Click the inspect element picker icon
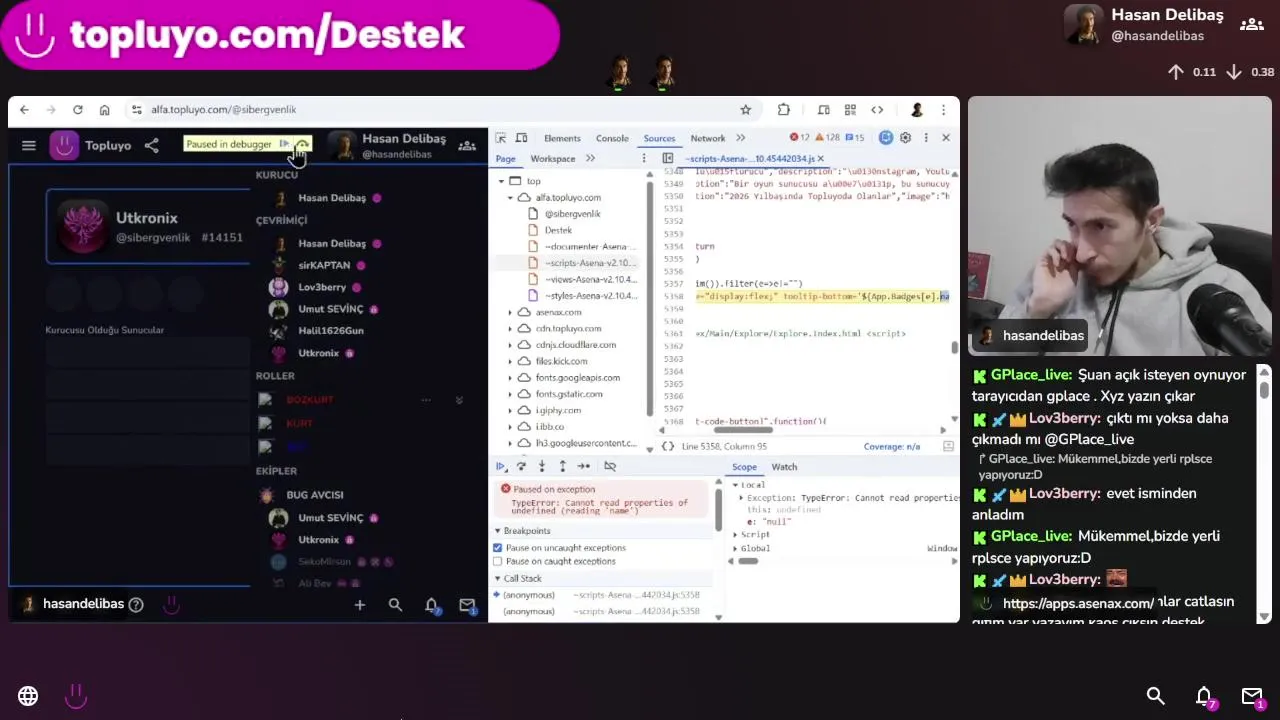 pos(501,138)
